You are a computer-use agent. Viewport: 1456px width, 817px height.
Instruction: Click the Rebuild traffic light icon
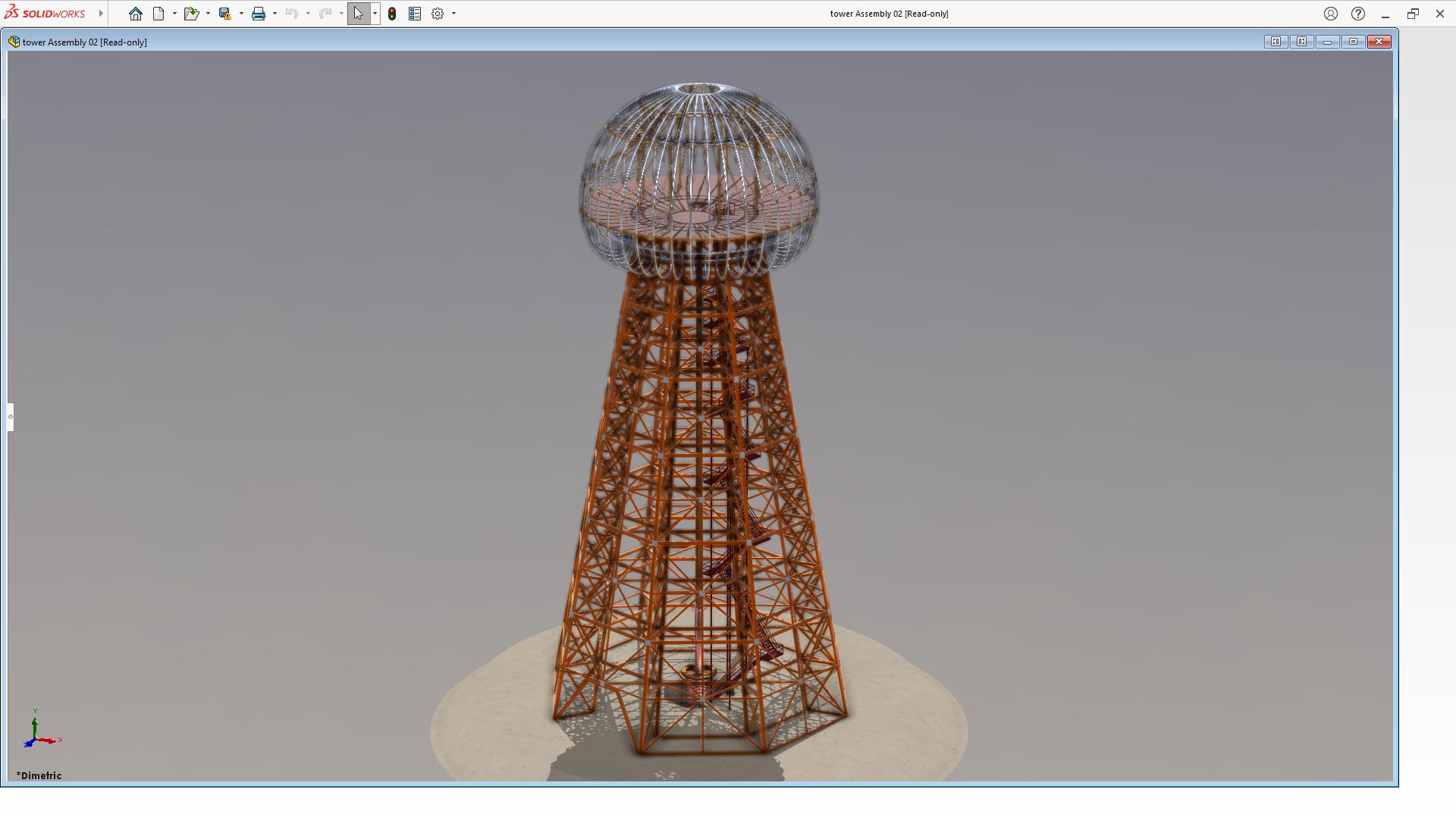tap(392, 14)
